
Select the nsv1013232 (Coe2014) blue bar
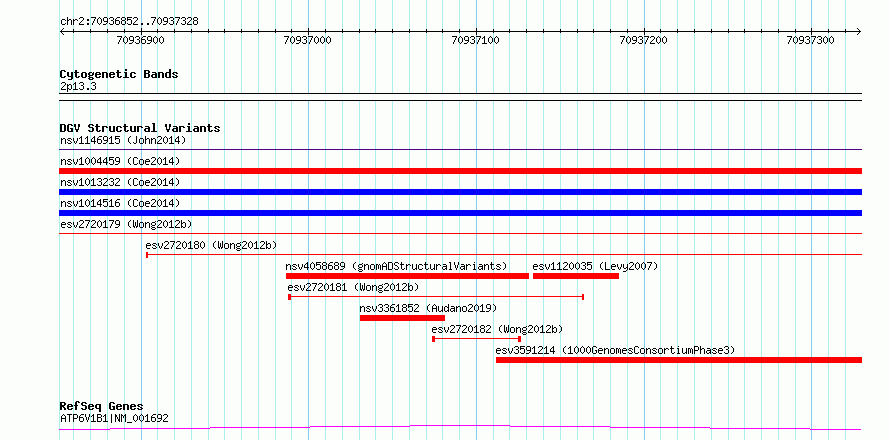(x=460, y=192)
